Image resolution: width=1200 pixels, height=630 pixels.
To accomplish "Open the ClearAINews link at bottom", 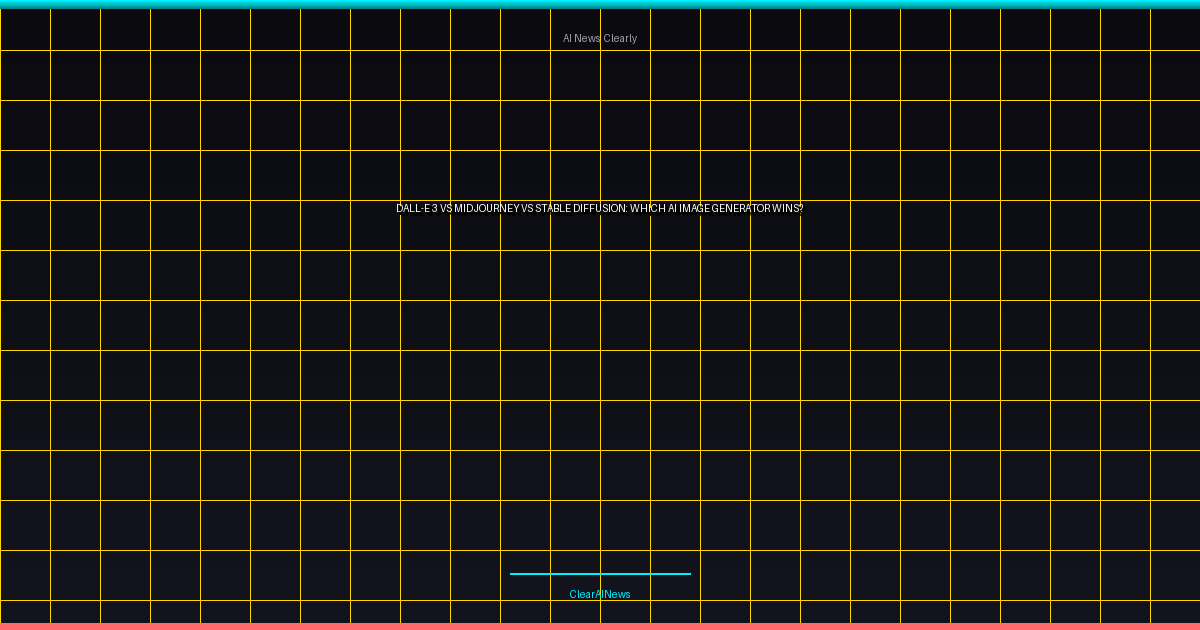I will 599,594.
